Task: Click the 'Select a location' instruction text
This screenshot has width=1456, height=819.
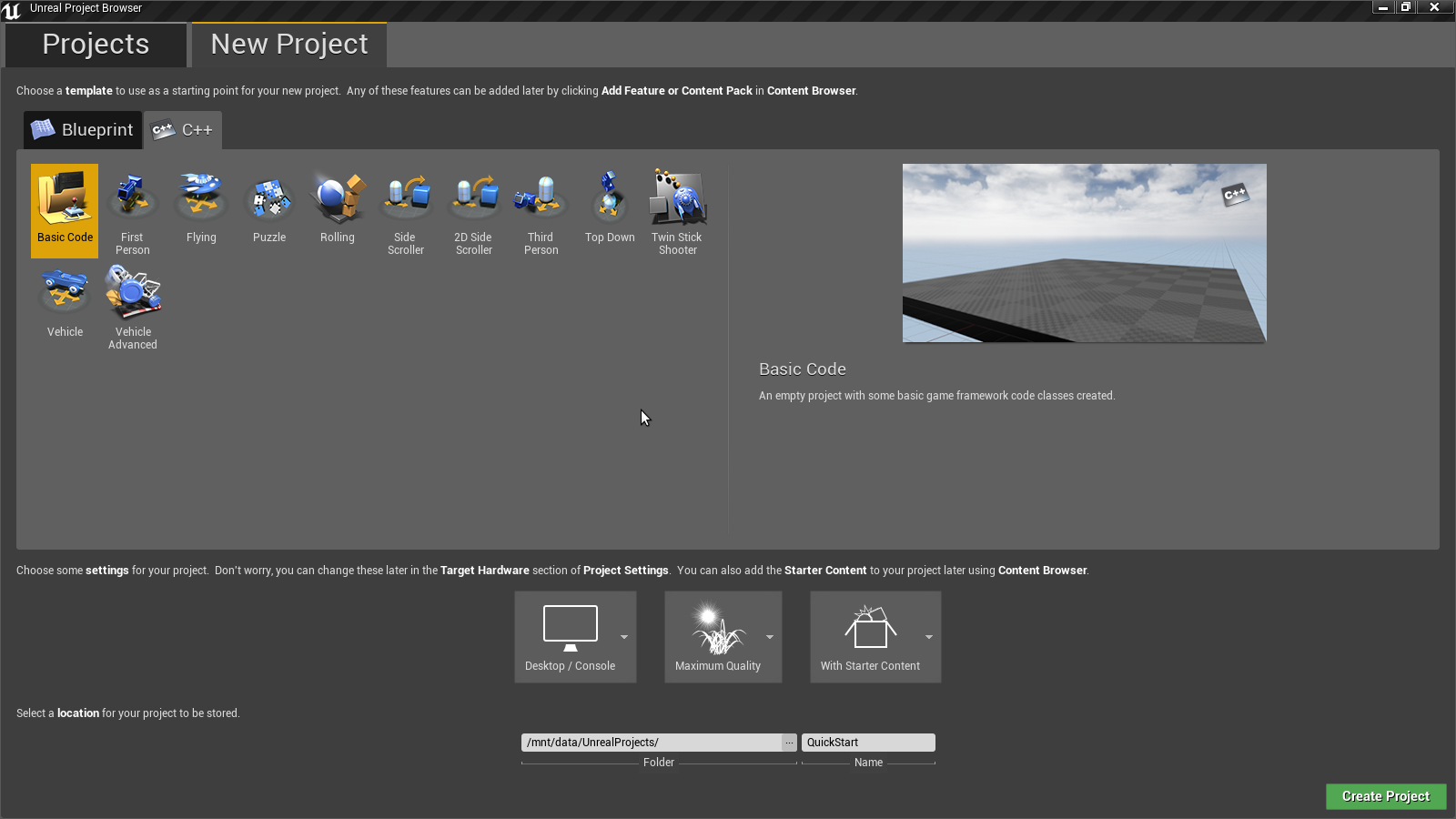Action: click(128, 713)
